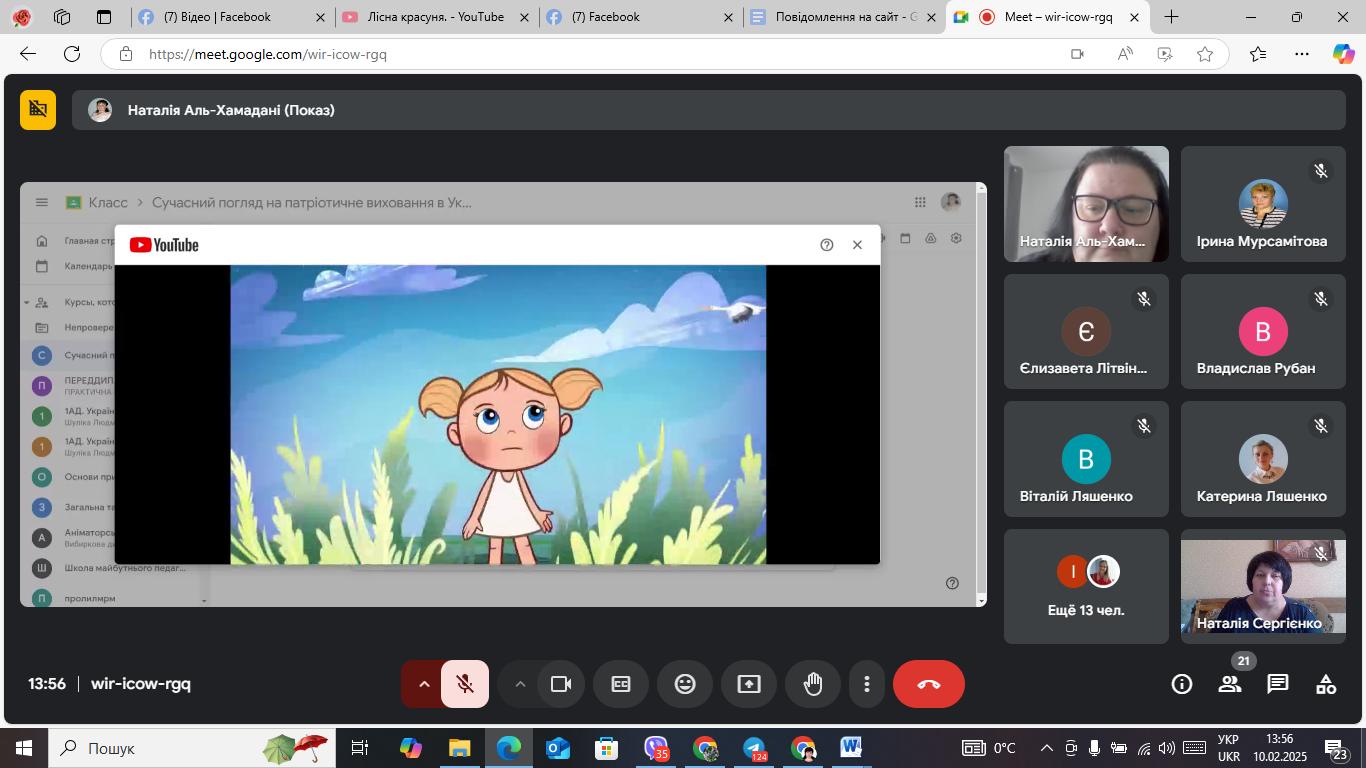Open the activities panel
Image resolution: width=1366 pixels, height=768 pixels.
(1326, 684)
